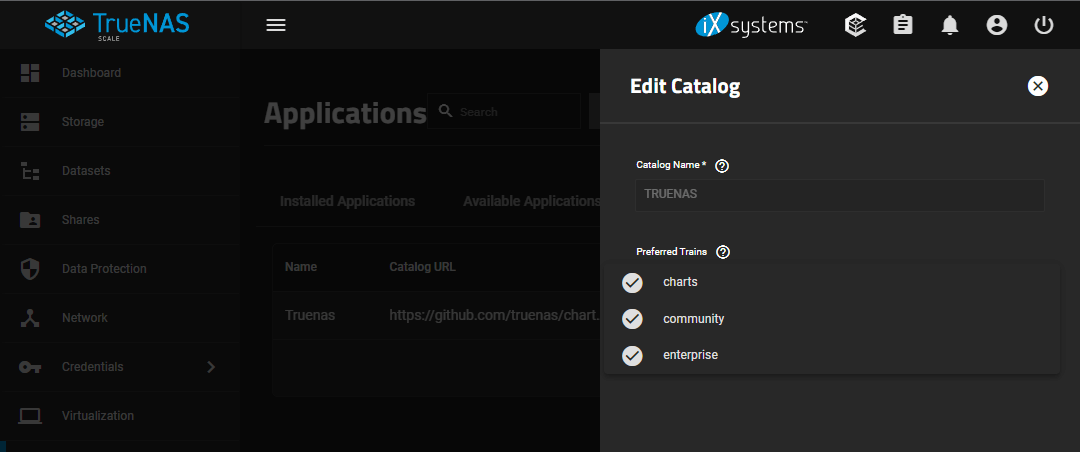The height and width of the screenshot is (452, 1080).
Task: Uncheck the community train option
Action: [632, 319]
